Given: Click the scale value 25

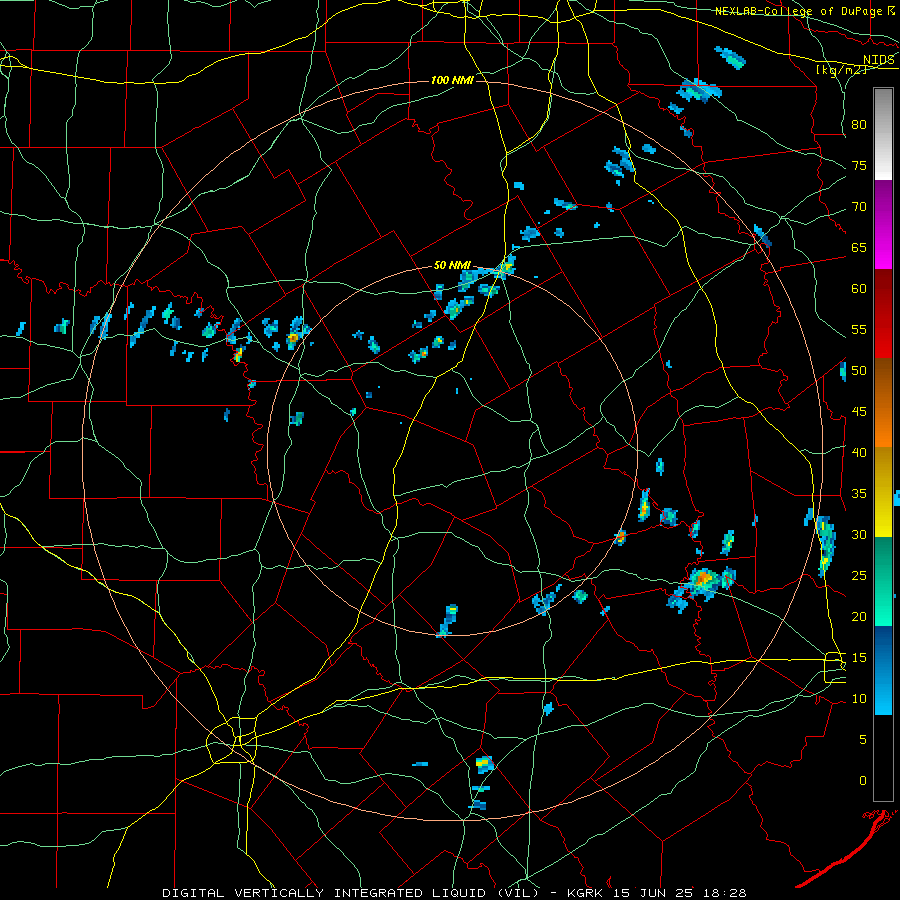Looking at the screenshot, I should click(x=859, y=576).
